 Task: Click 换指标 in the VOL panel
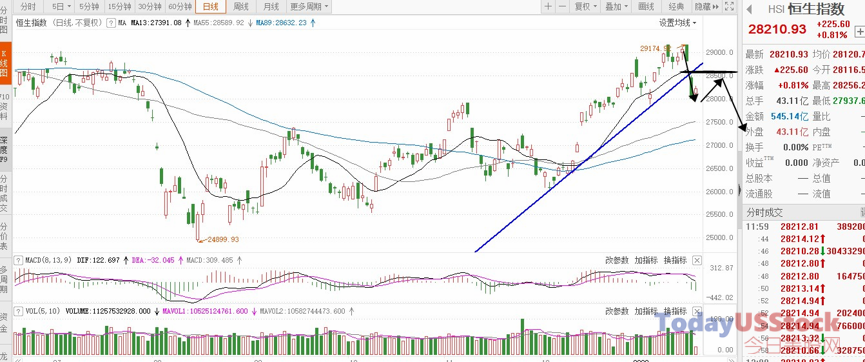(x=675, y=311)
